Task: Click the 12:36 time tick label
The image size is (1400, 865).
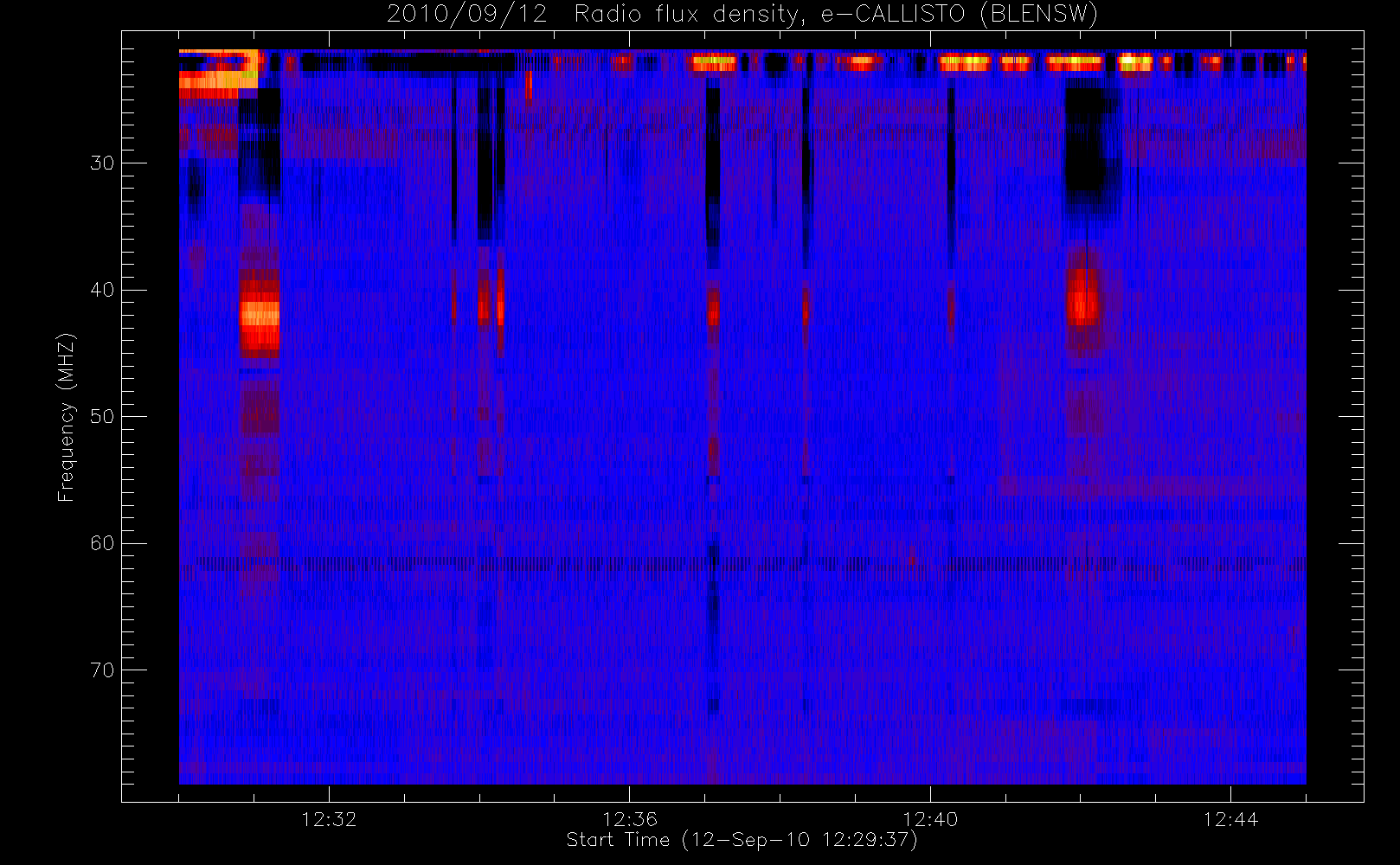Action: coord(630,819)
